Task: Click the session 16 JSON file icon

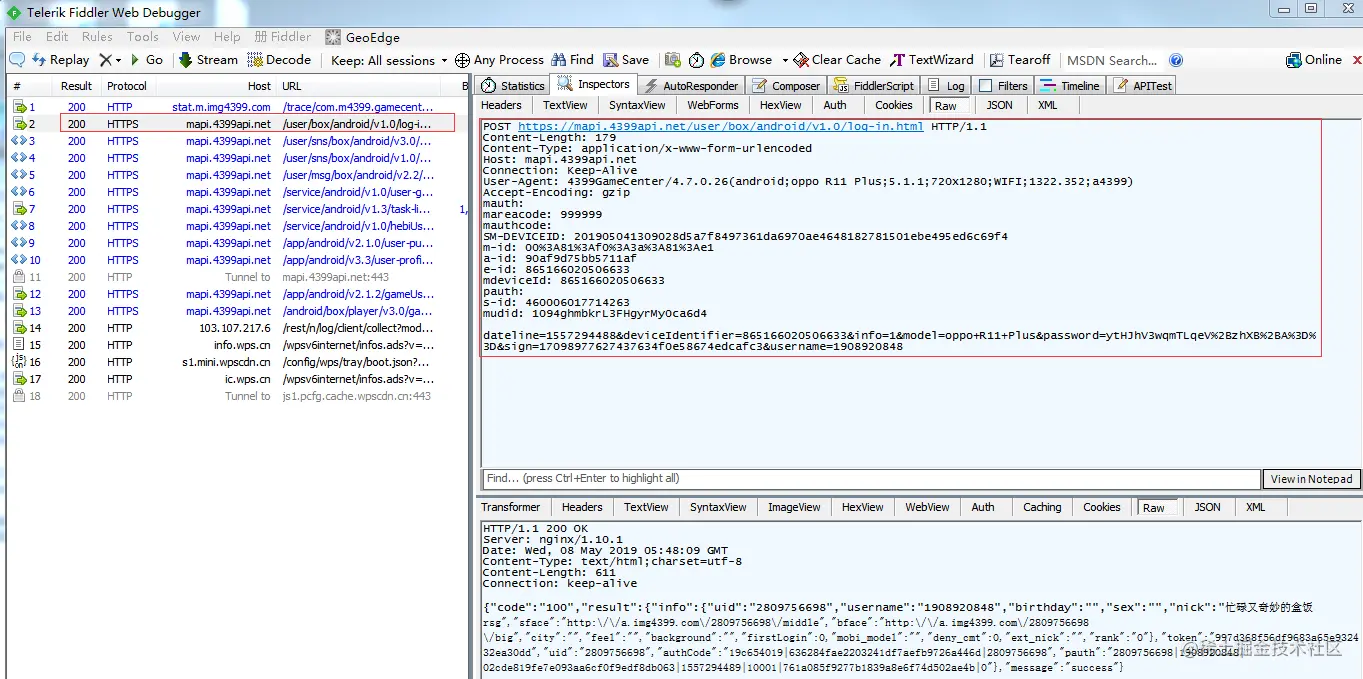Action: pos(18,362)
